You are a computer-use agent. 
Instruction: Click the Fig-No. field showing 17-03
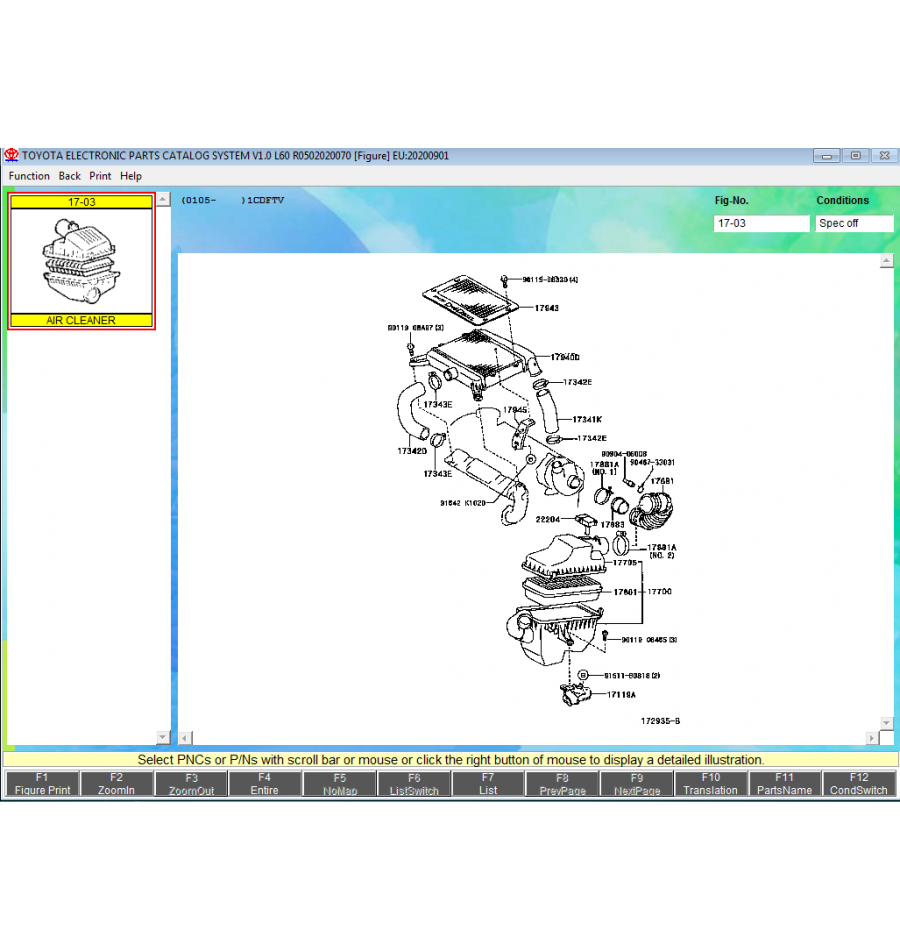point(761,224)
